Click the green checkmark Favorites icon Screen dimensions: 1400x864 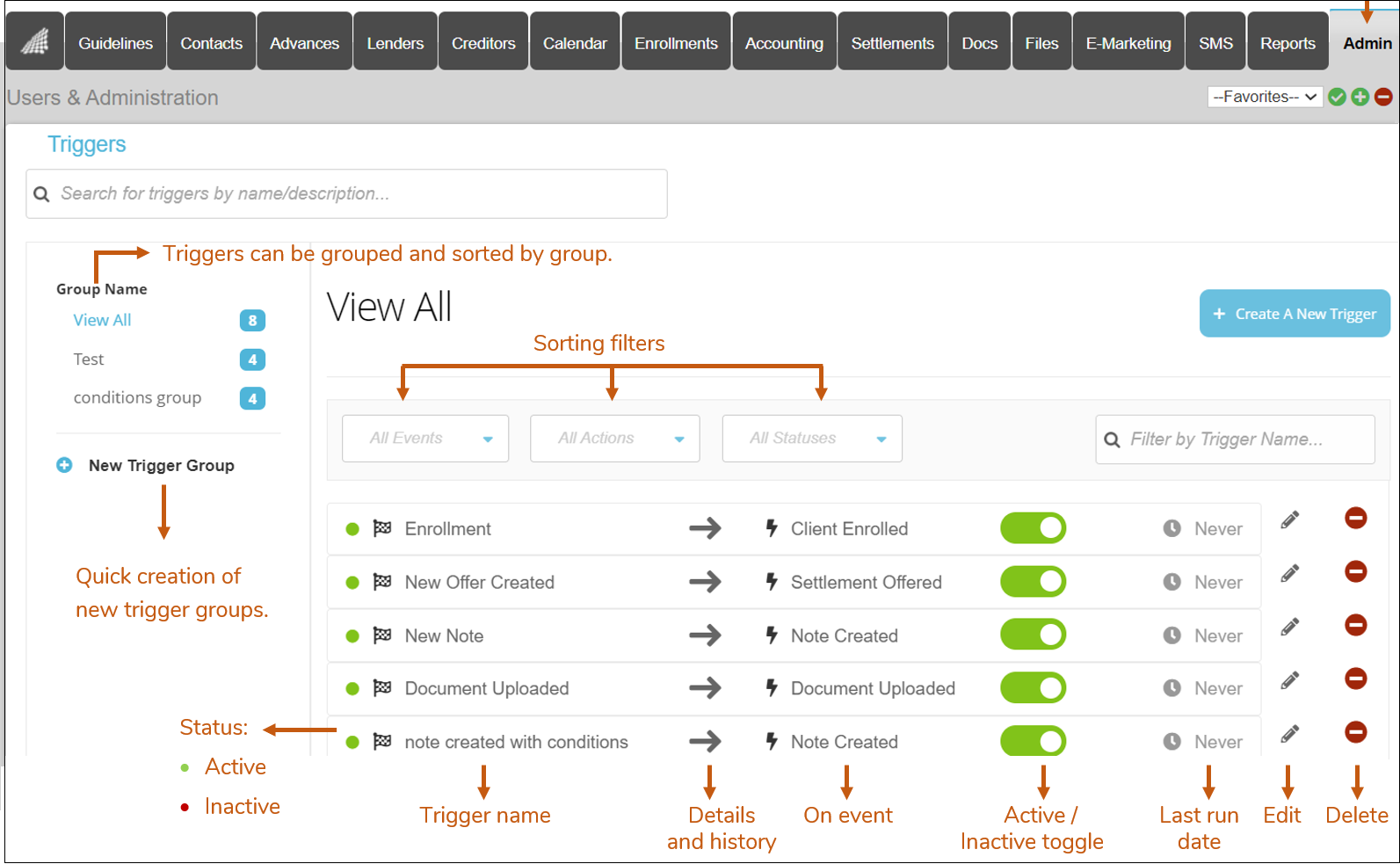pyautogui.click(x=1337, y=97)
